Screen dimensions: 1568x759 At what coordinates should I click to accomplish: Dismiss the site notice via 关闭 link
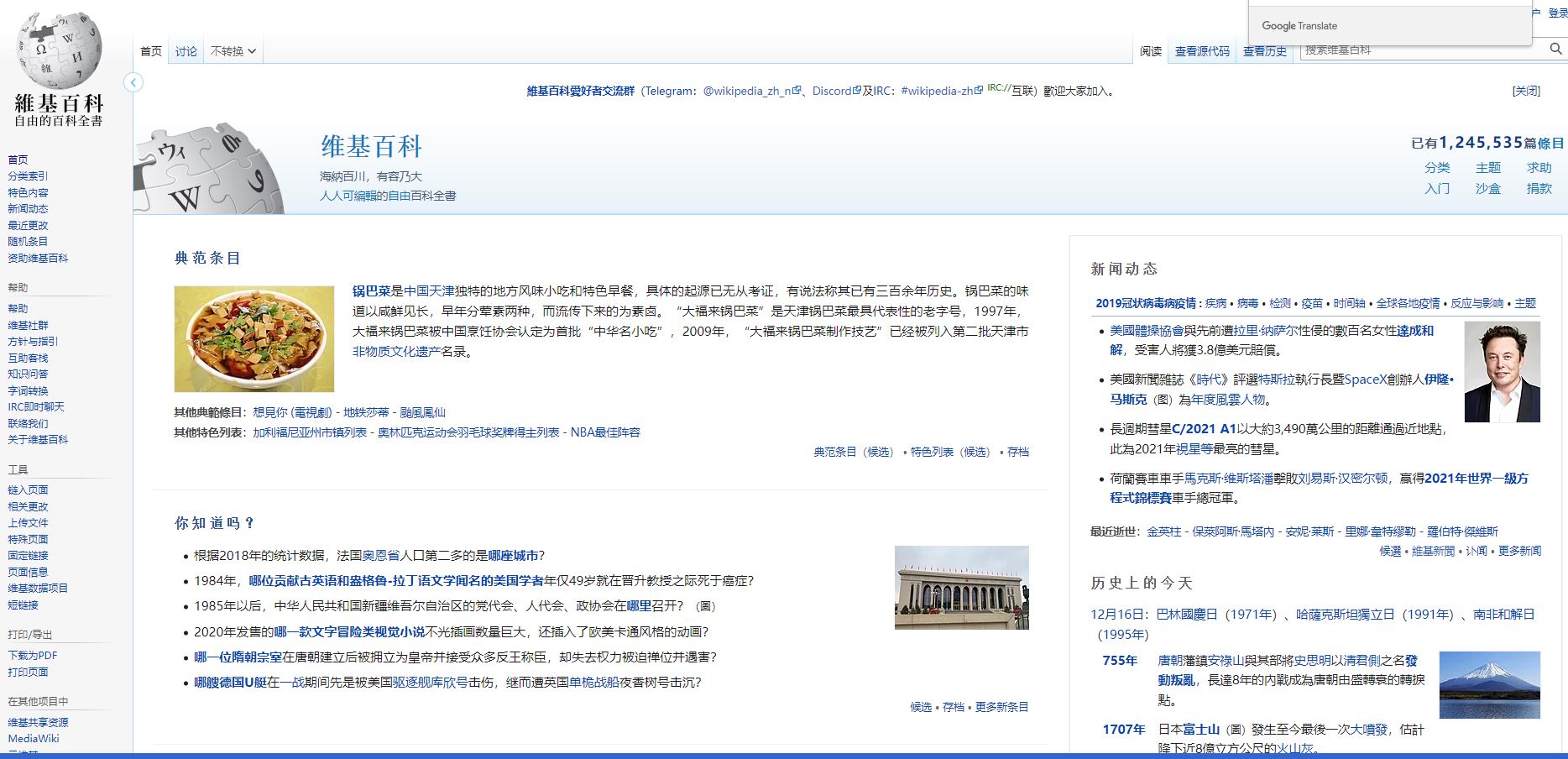1526,91
